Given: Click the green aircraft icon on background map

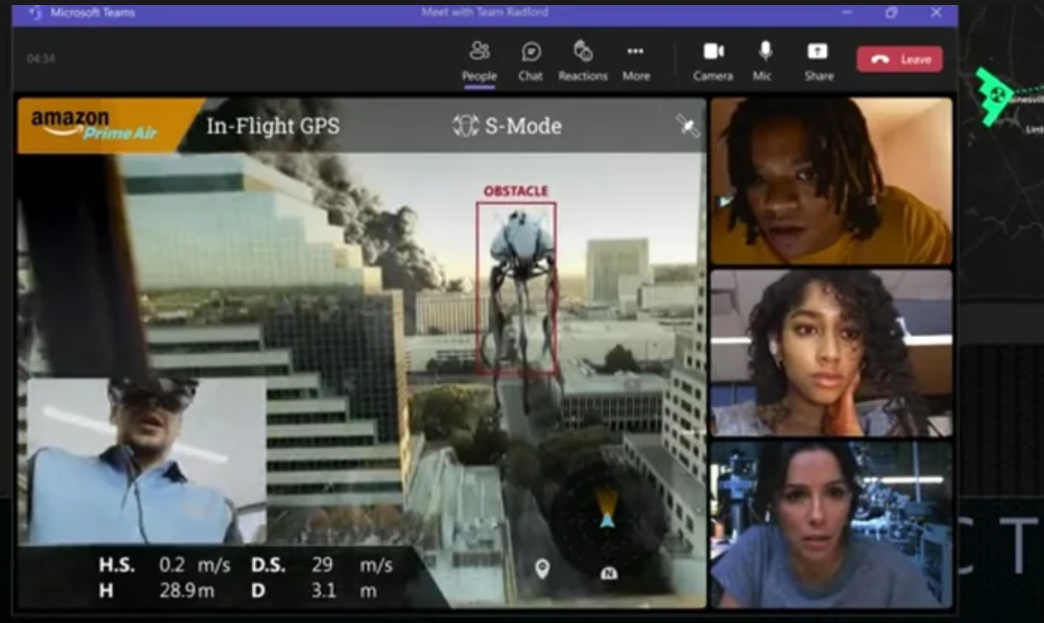Looking at the screenshot, I should point(994,95).
